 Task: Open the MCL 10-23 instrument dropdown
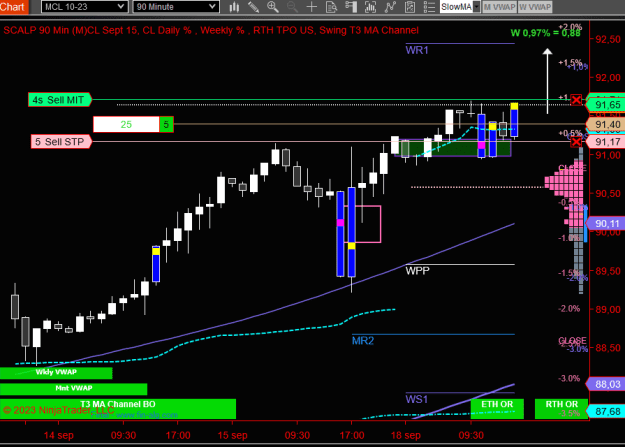[84, 7]
